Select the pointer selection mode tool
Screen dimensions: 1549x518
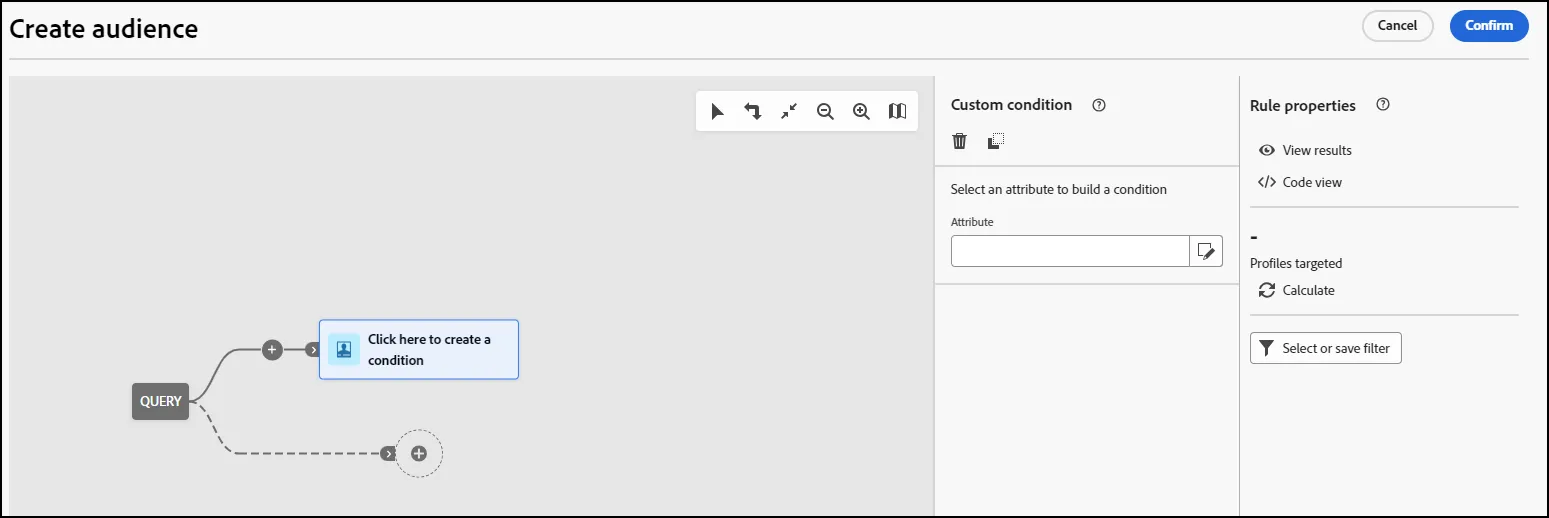coord(717,112)
